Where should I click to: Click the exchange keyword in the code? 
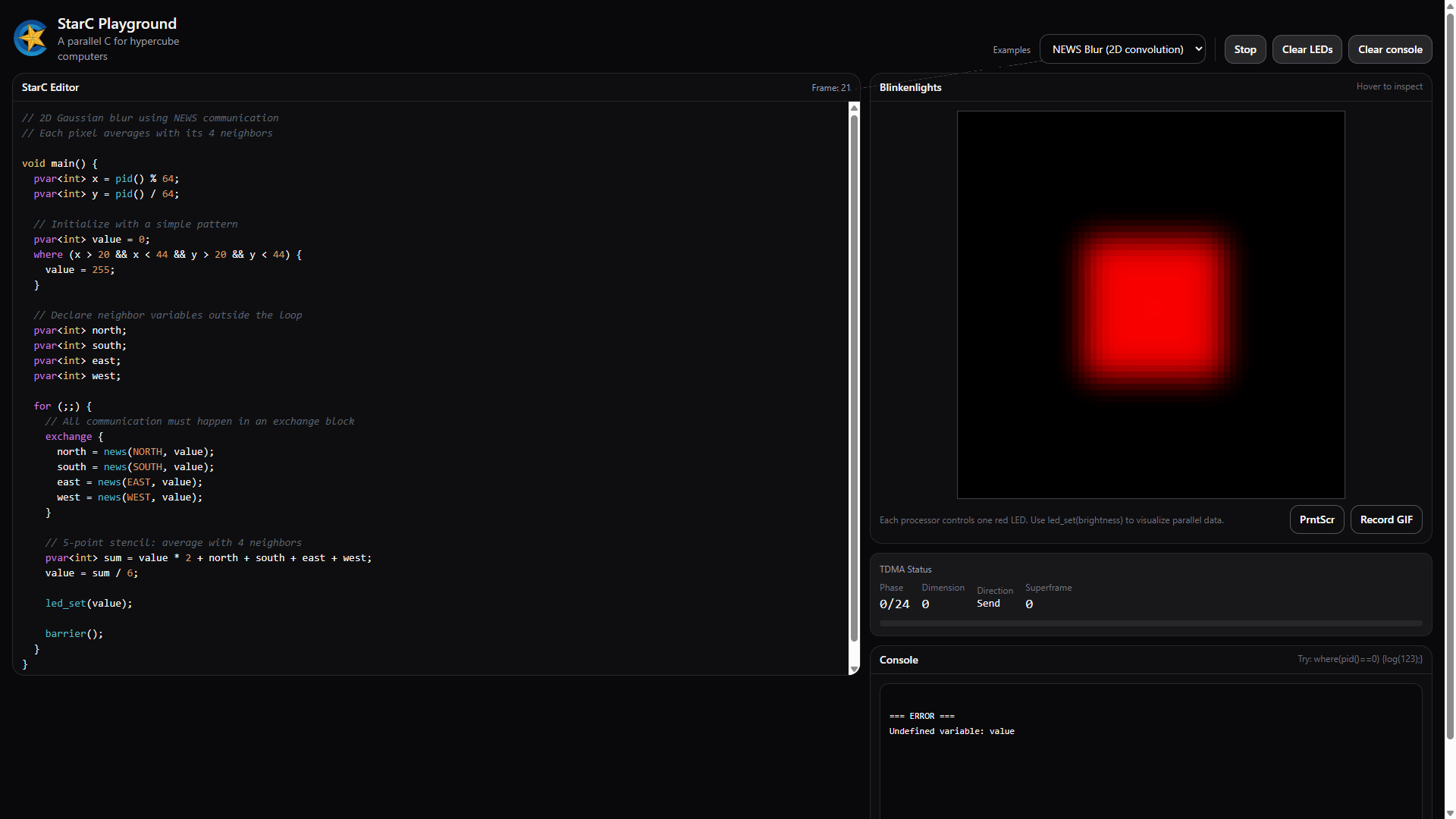[68, 436]
